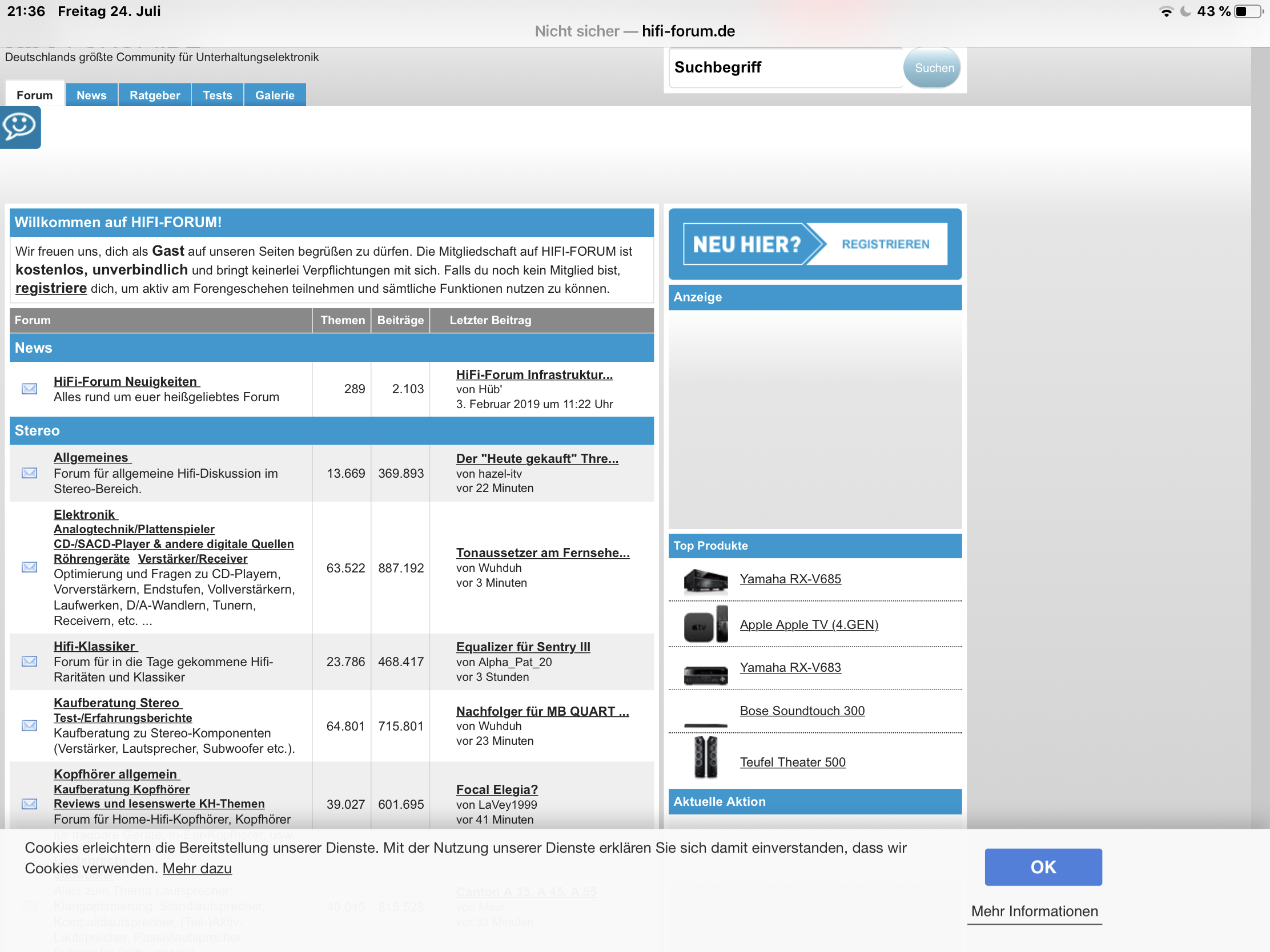Open the Allgemeines forum

91,457
